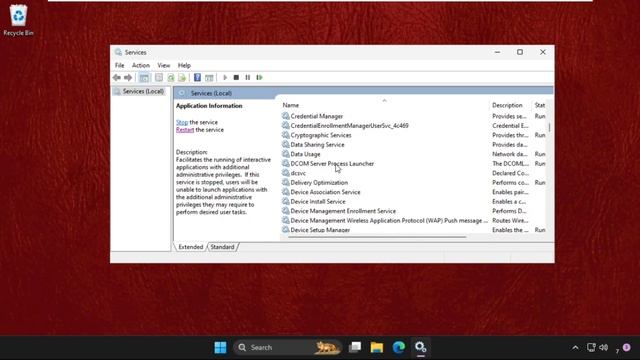Click the Stop Service square button
This screenshot has width=640, height=360.
236,78
